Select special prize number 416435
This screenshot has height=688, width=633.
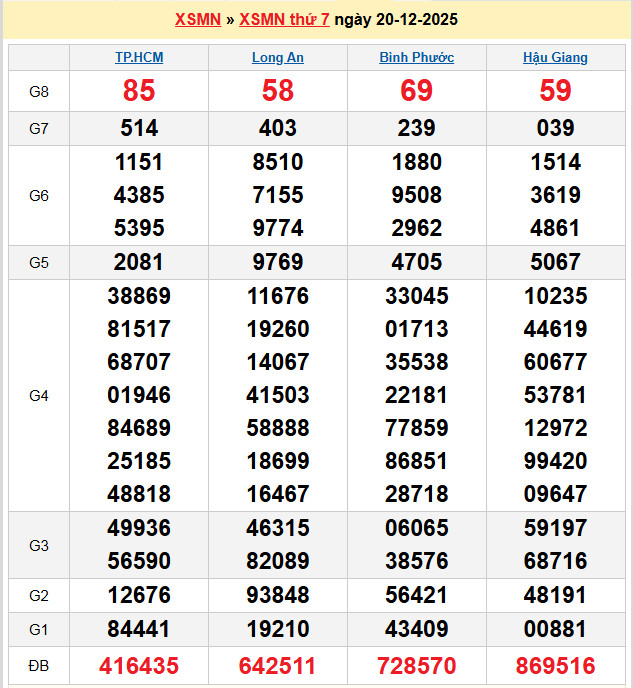click(x=139, y=666)
